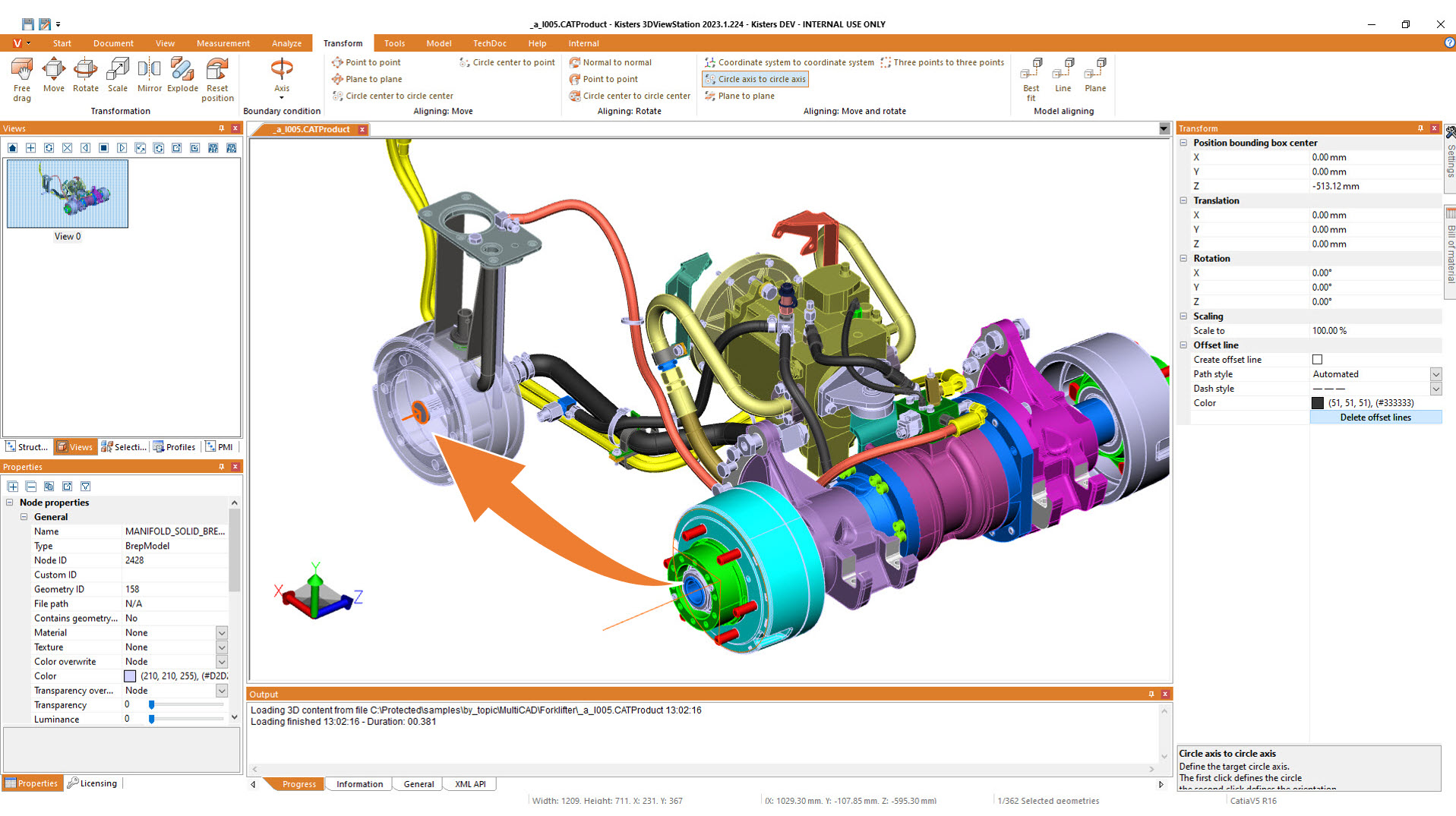Delete view with the X icon in Views toolbar
Screen dimensions: 1456x816
tap(67, 148)
